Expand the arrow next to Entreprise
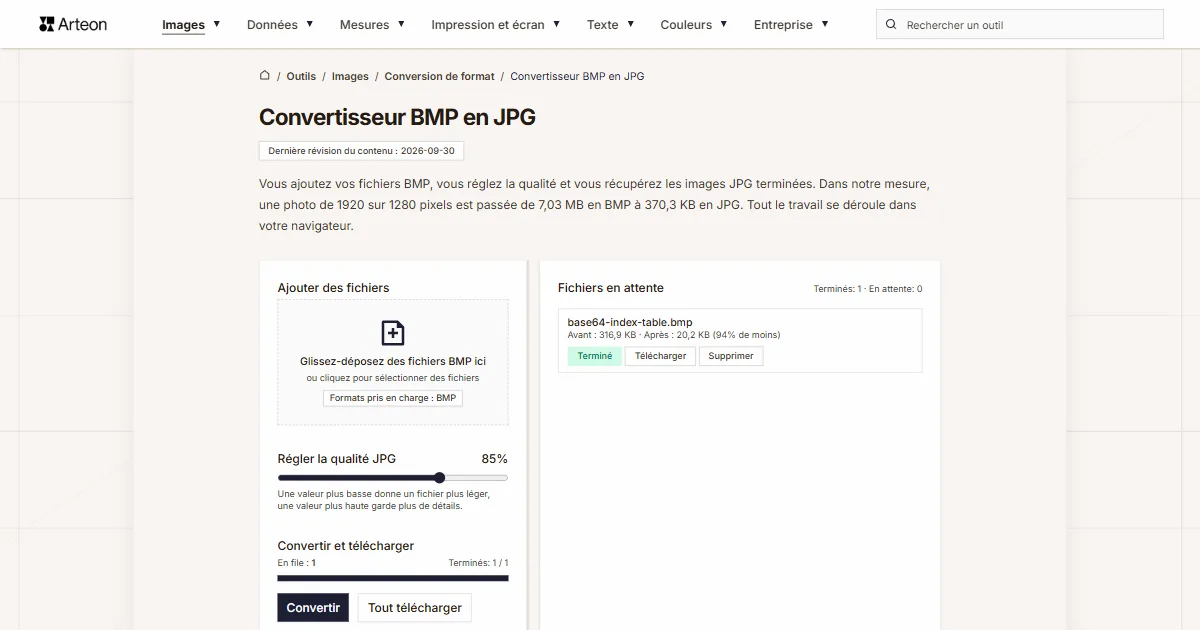The height and width of the screenshot is (630, 1200). [824, 24]
